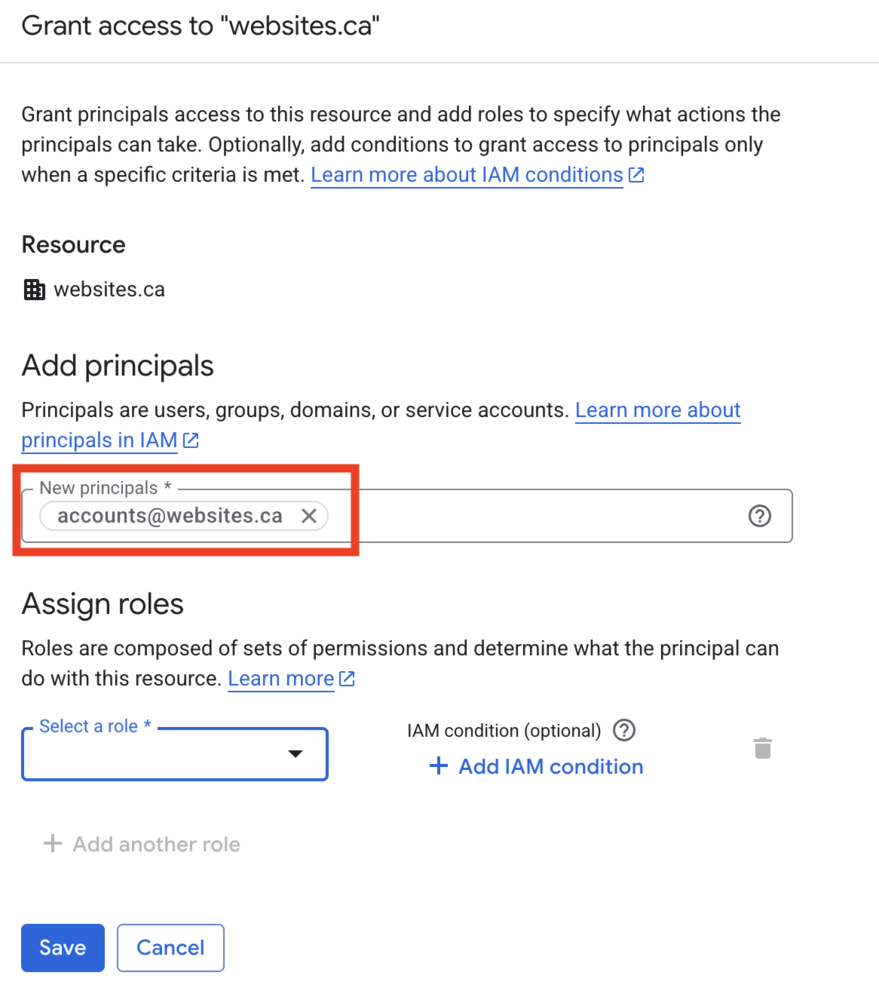Screen dimensions: 879x1000
Task: Open Learn more link under Assign roles
Action: click(281, 679)
